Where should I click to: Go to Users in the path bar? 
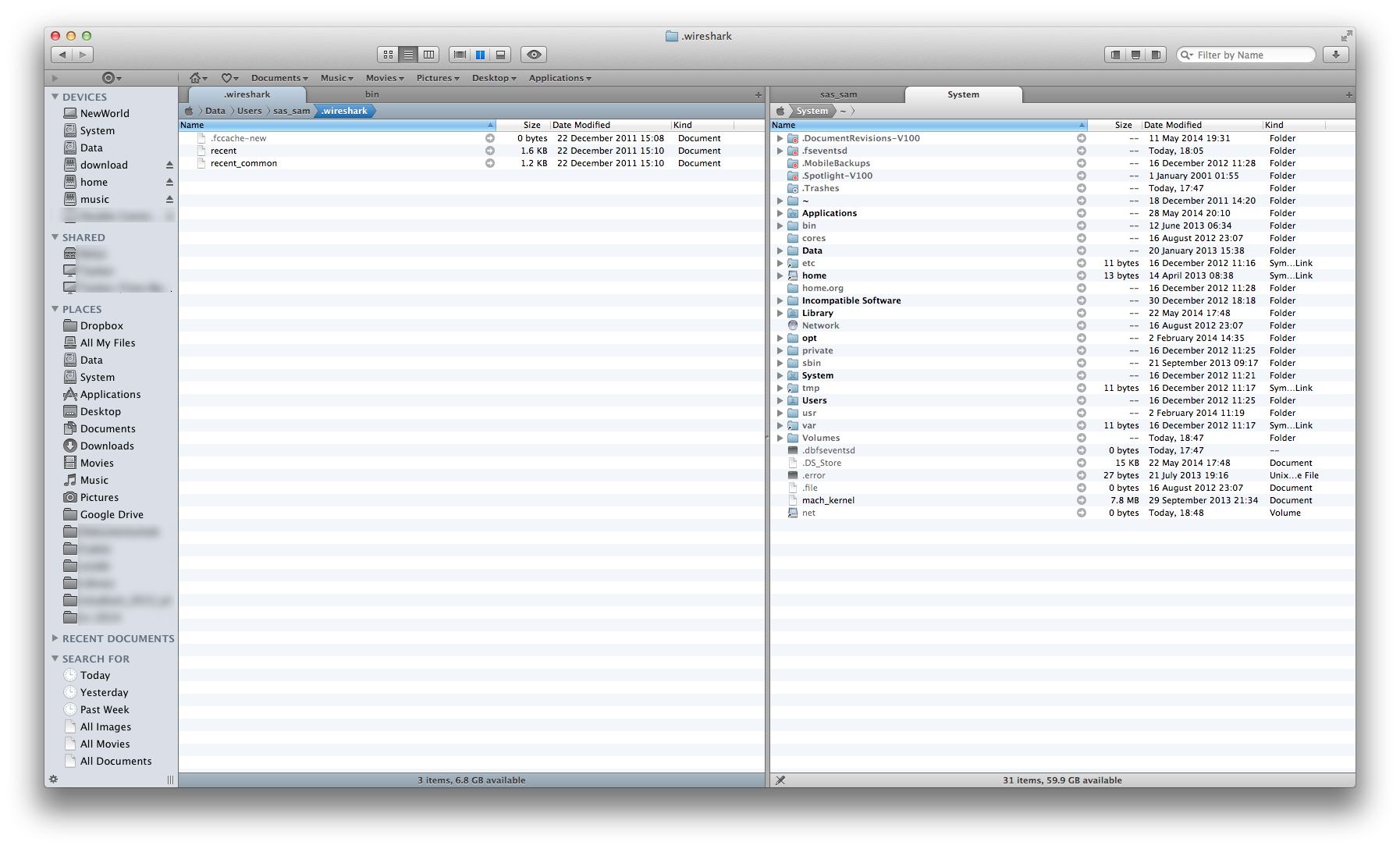coord(249,111)
